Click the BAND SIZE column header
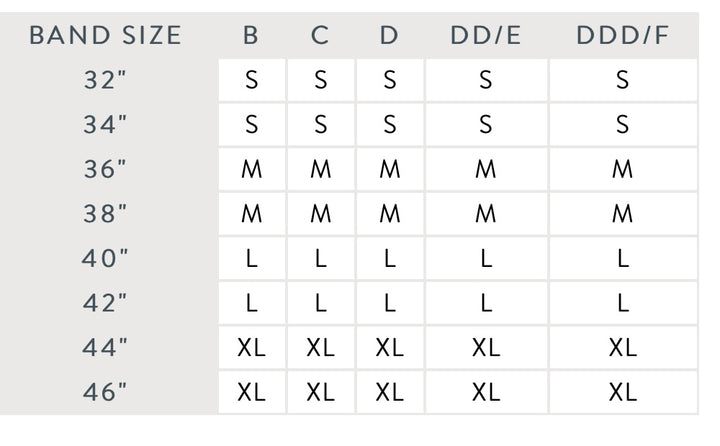Screen dimensions: 720x446 pyautogui.click(x=106, y=36)
